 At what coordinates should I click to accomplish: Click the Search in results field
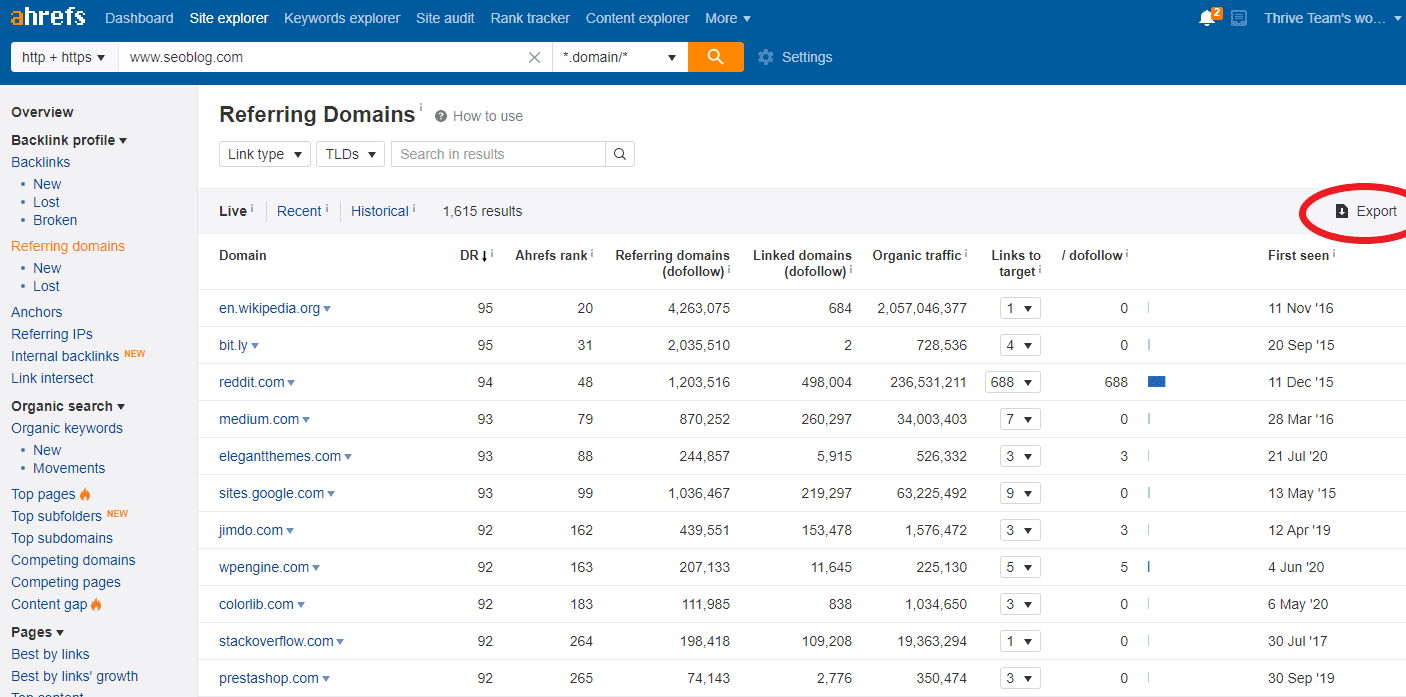coord(498,154)
